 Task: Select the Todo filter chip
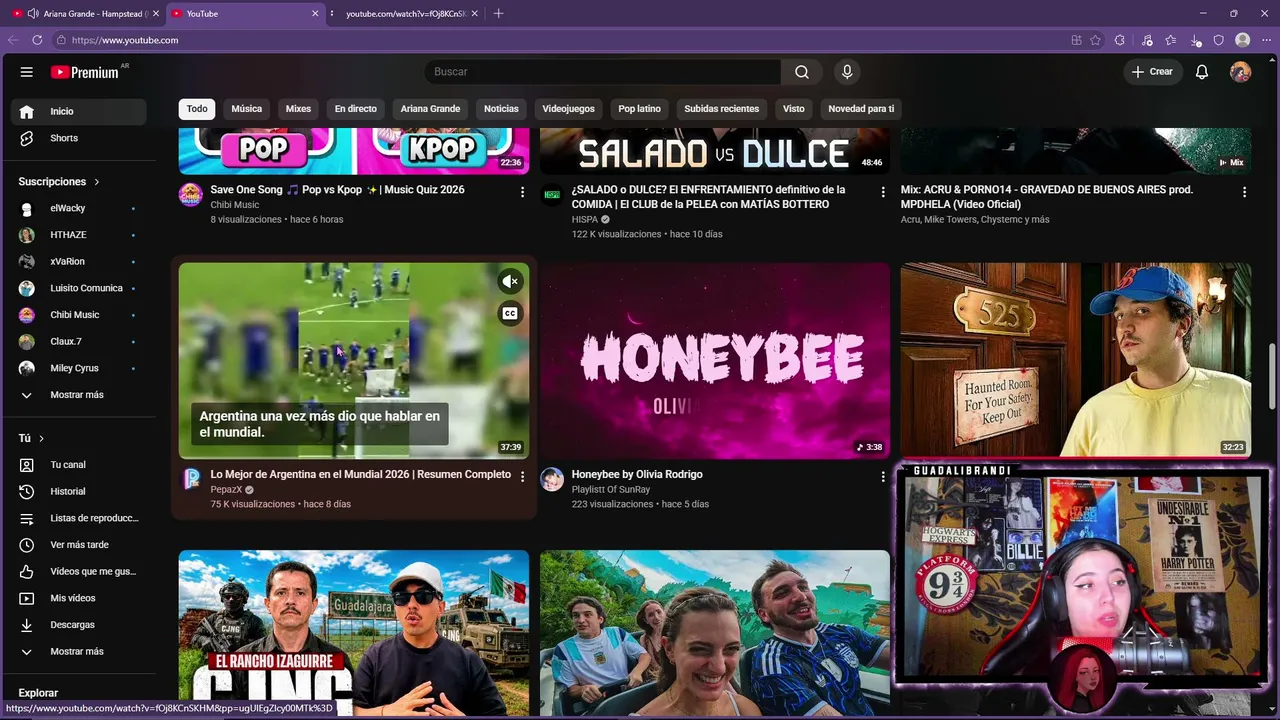(x=197, y=109)
